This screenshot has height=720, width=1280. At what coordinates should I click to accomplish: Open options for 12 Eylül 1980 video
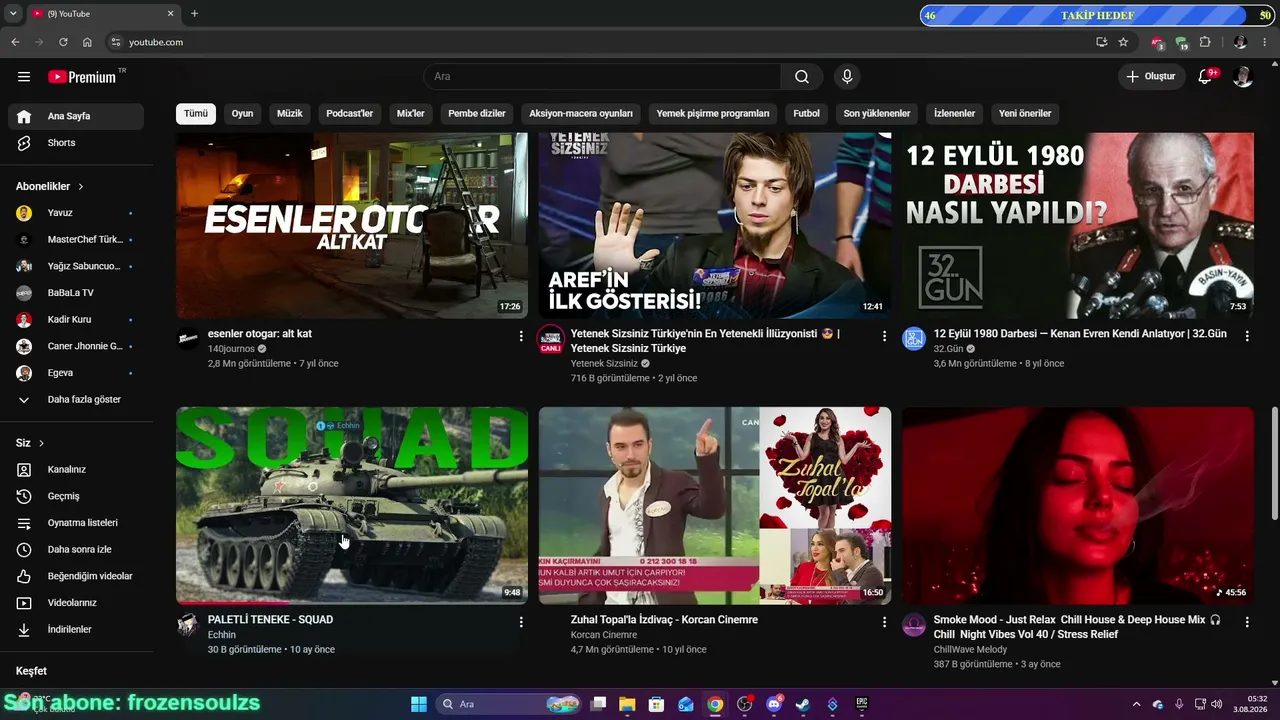(1247, 336)
